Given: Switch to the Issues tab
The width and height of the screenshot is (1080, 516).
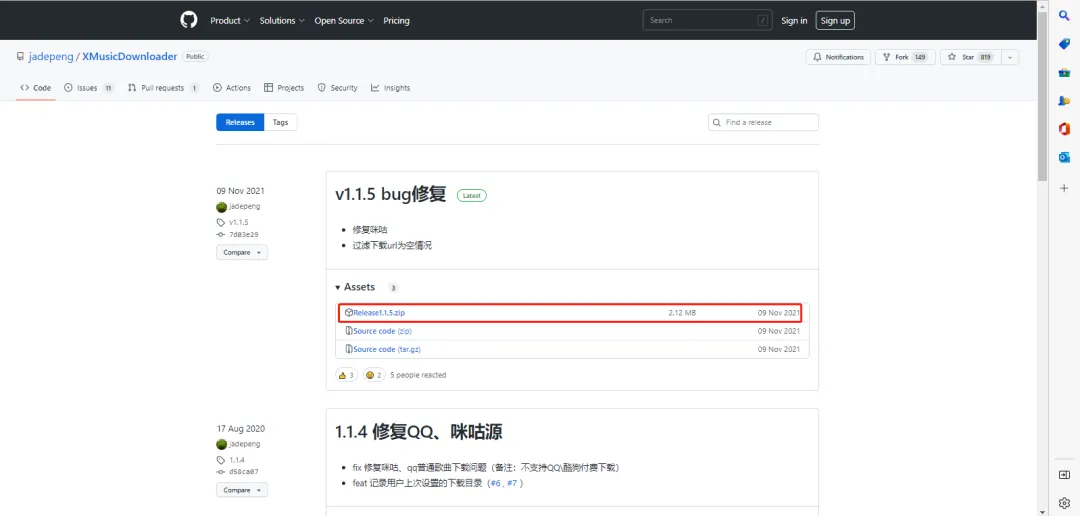Looking at the screenshot, I should [x=89, y=88].
